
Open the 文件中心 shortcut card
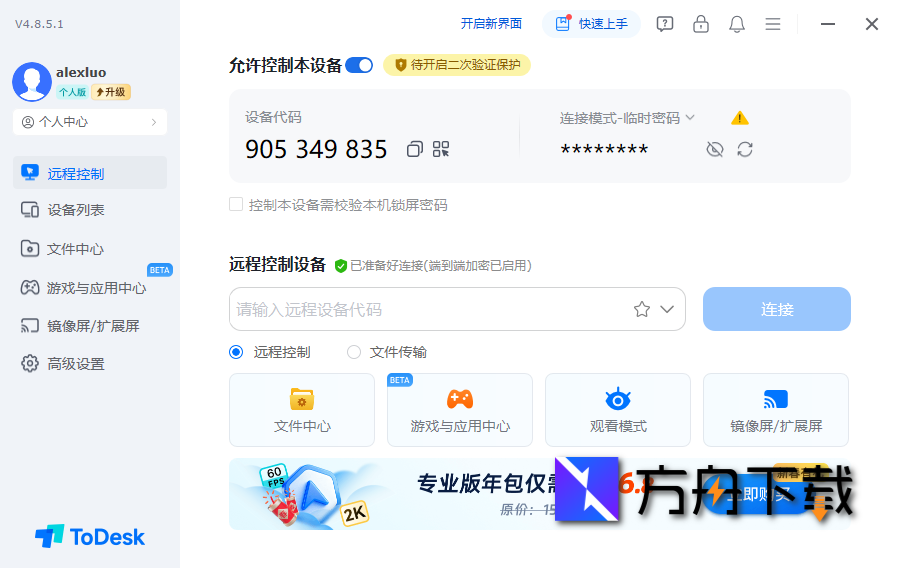[x=302, y=410]
